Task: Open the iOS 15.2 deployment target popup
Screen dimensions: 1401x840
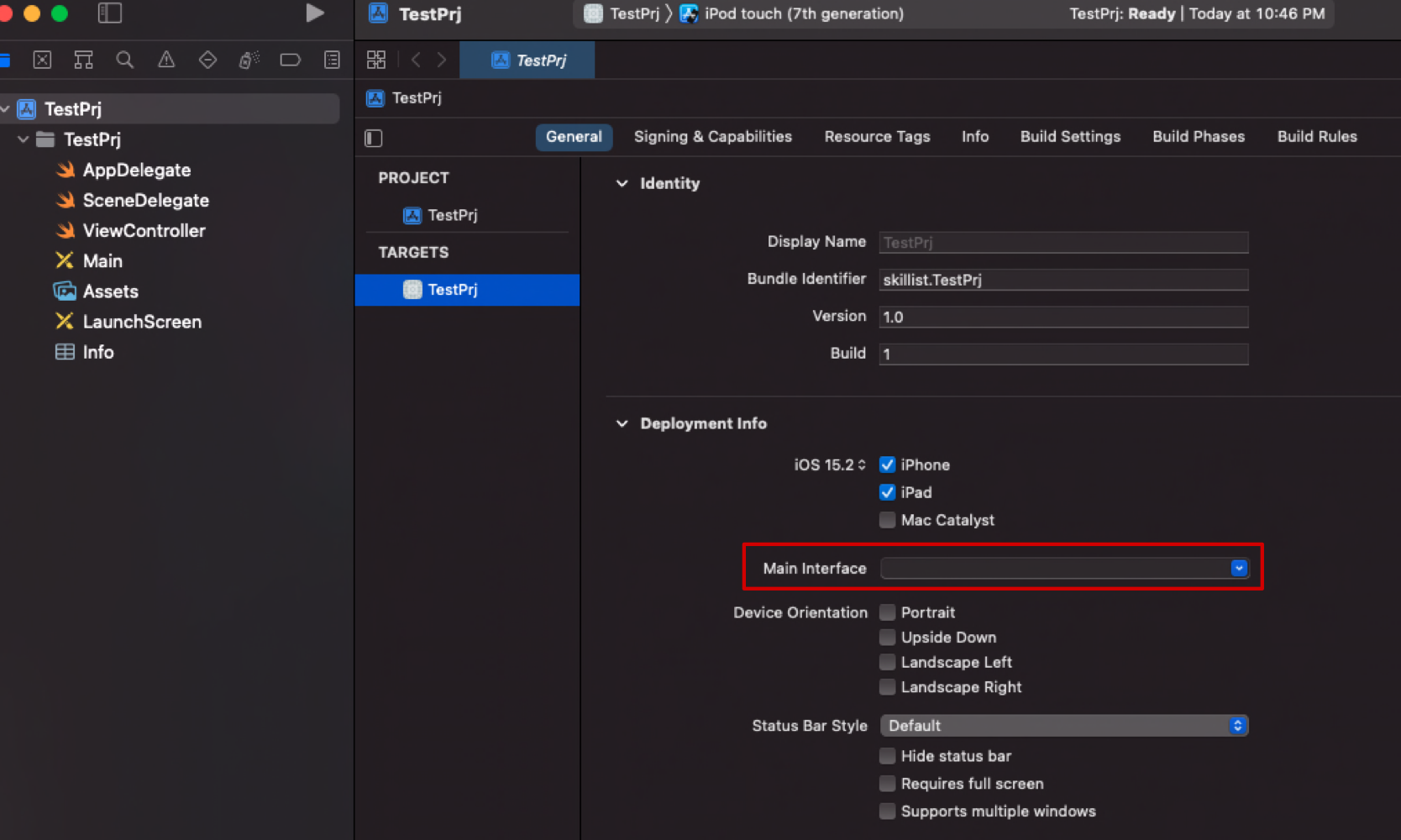Action: [x=830, y=465]
